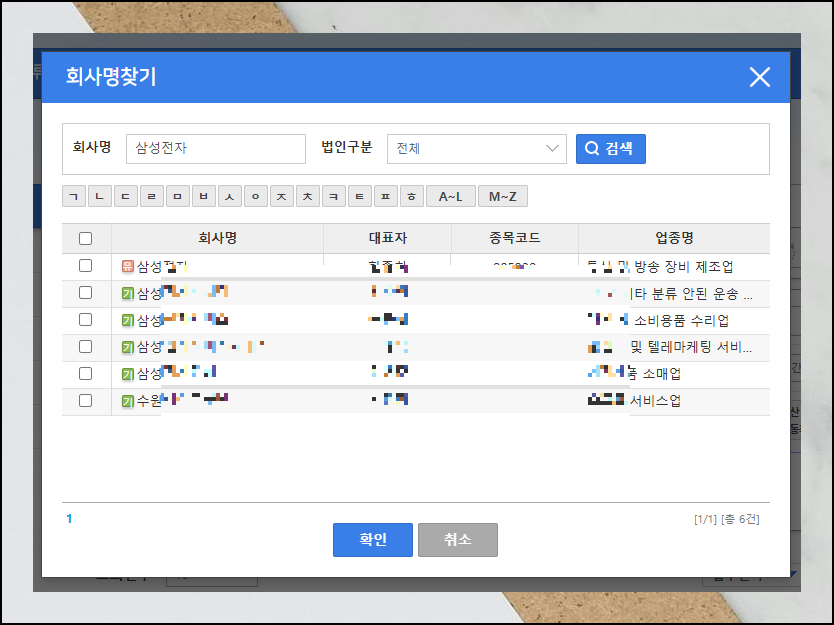Filter by initial consonant ㄴ
834x625 pixels.
(x=99, y=196)
